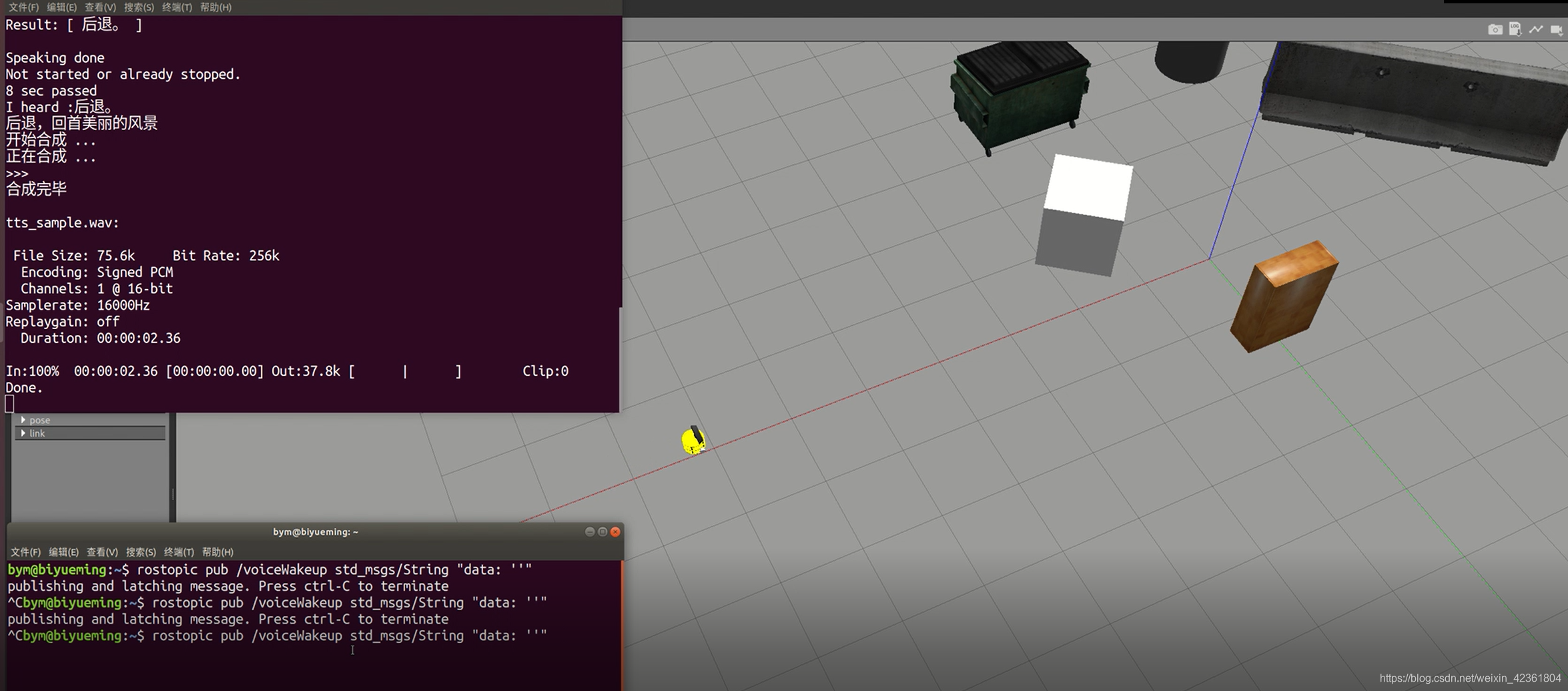Expand the link property arrow

(x=23, y=433)
